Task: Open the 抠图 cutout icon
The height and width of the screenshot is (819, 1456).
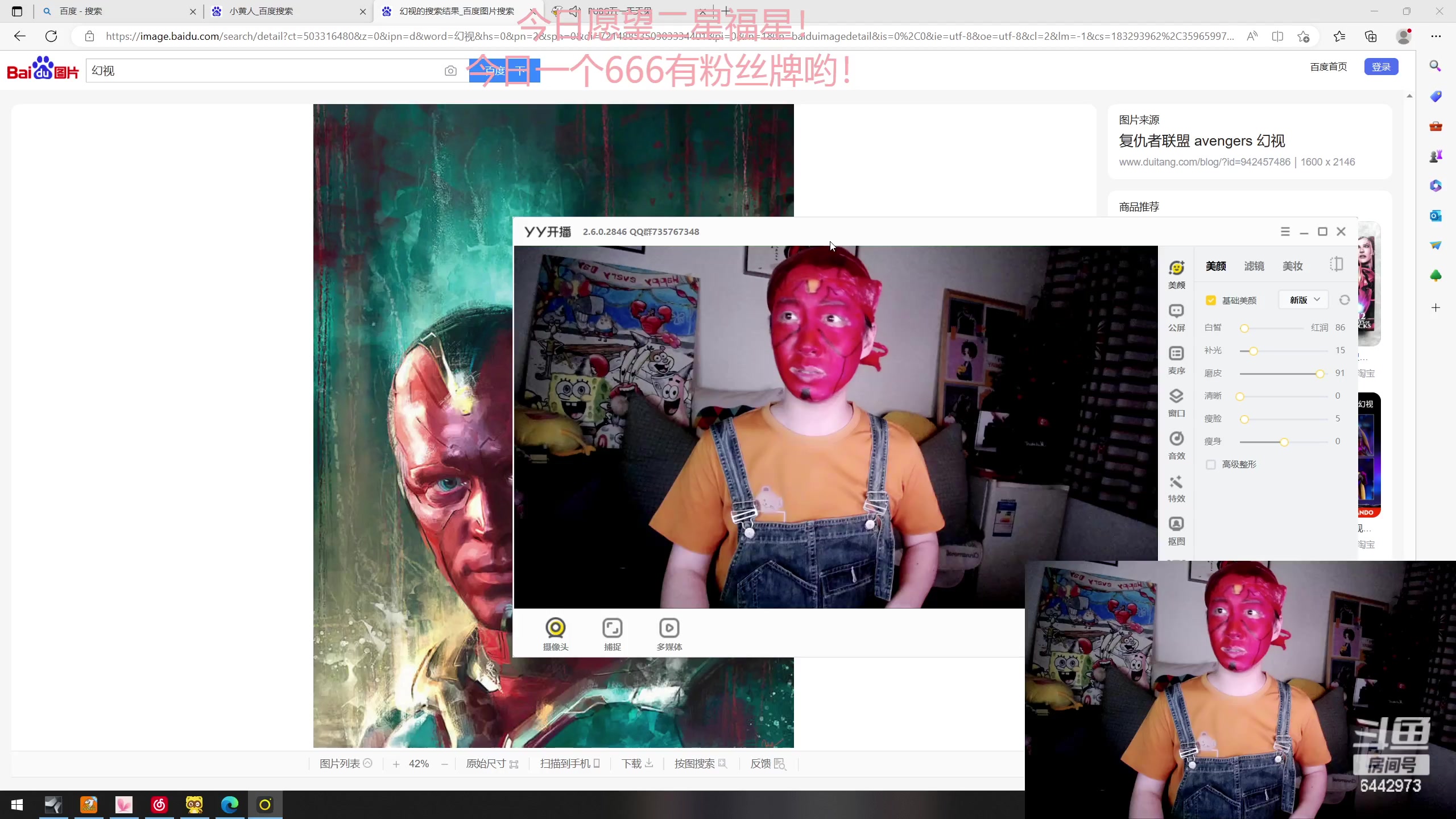Action: tap(1176, 531)
